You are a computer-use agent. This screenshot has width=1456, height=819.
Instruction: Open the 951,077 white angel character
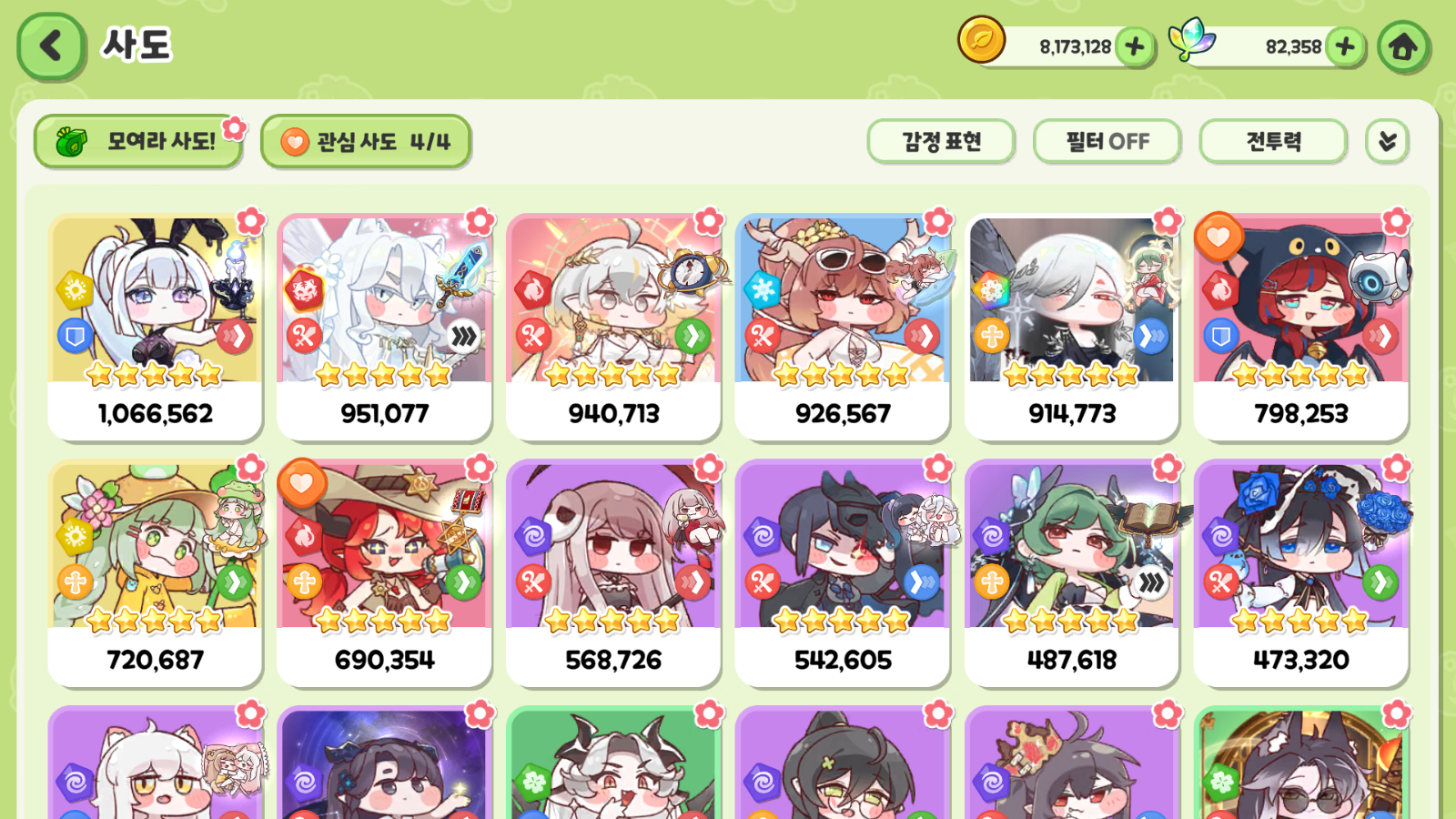384,328
